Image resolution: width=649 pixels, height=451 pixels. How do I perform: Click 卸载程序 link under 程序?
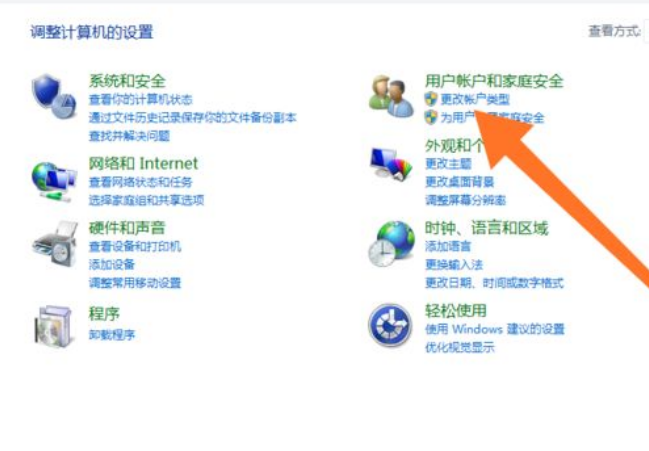pyautogui.click(x=112, y=334)
